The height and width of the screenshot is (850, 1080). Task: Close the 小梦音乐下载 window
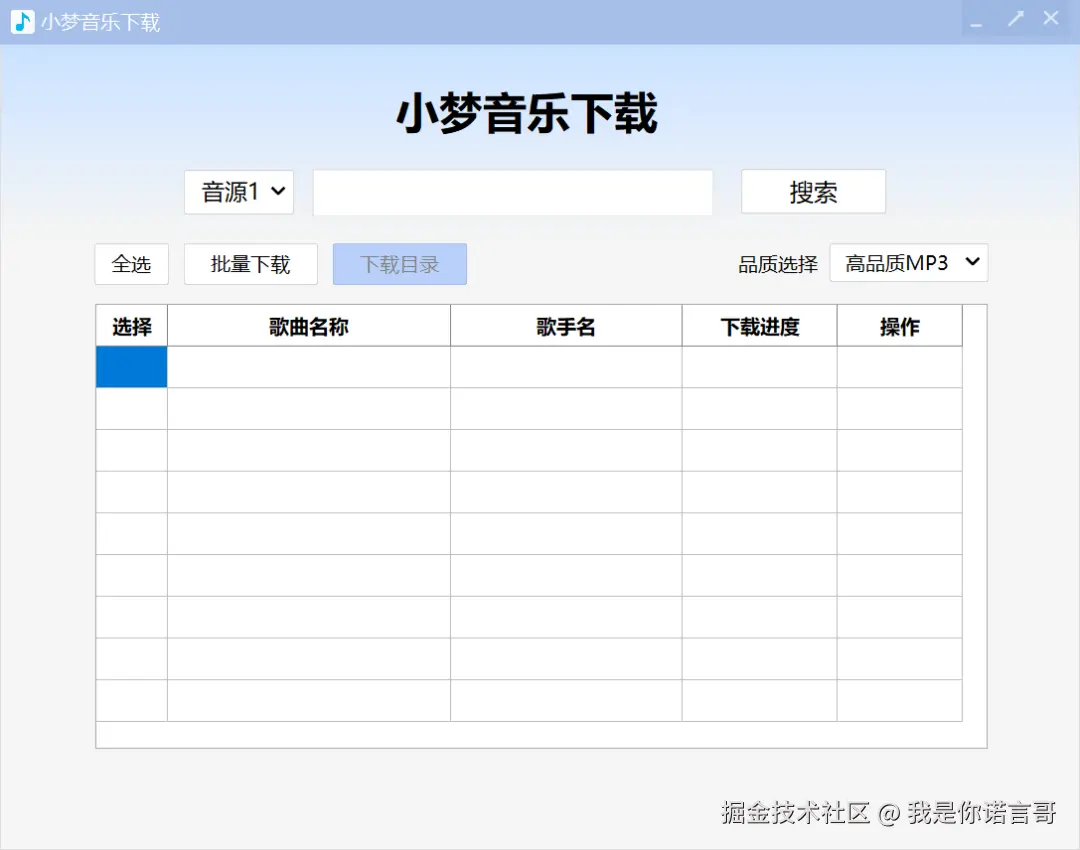coord(1050,19)
